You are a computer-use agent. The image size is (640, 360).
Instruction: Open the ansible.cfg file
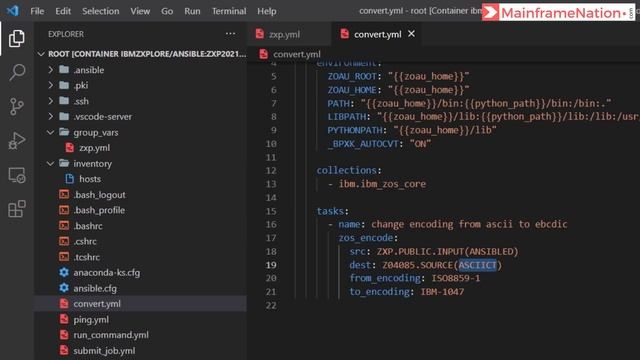[140, 288]
